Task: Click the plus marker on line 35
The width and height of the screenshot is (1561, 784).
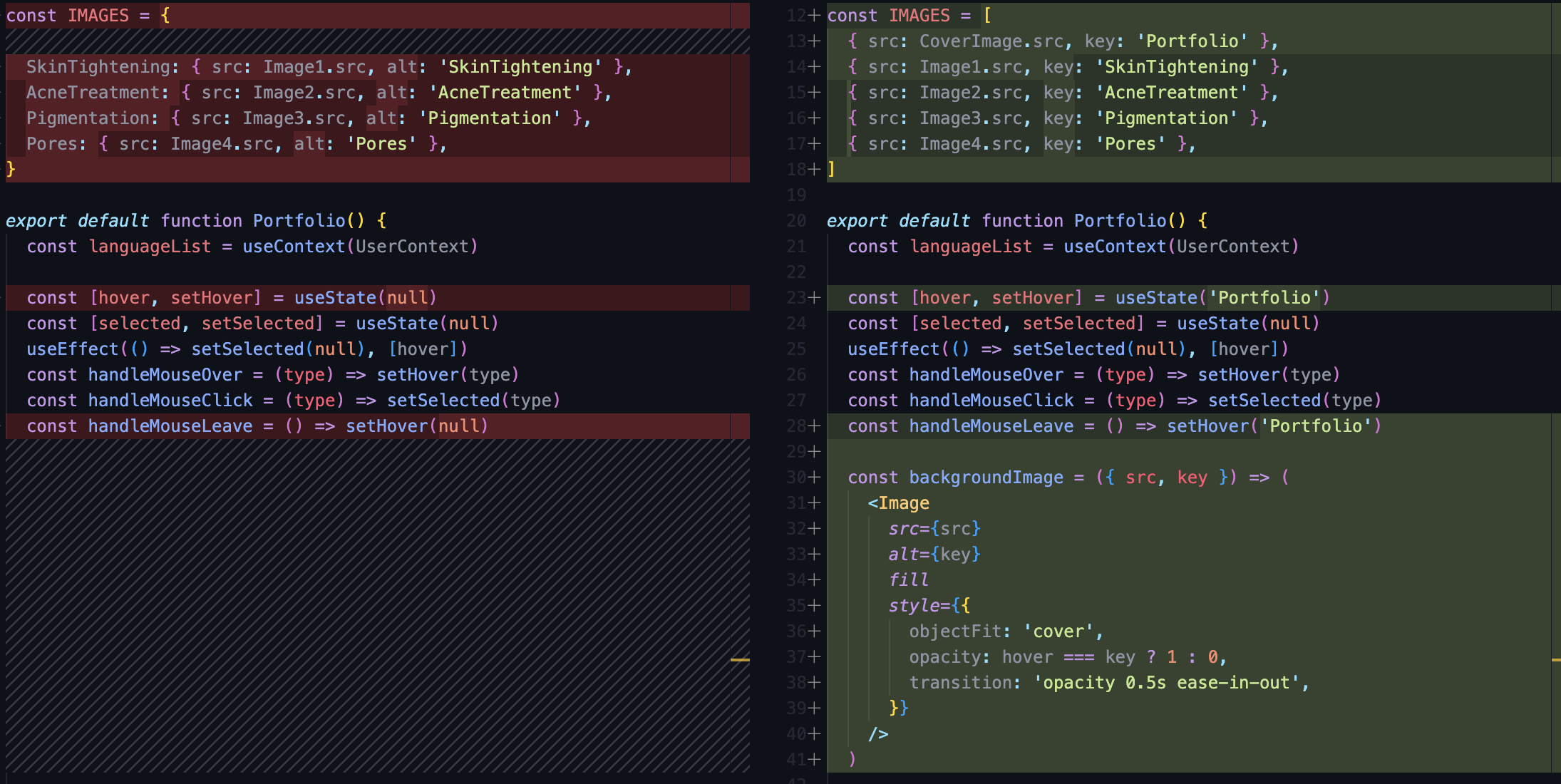Action: [x=814, y=606]
